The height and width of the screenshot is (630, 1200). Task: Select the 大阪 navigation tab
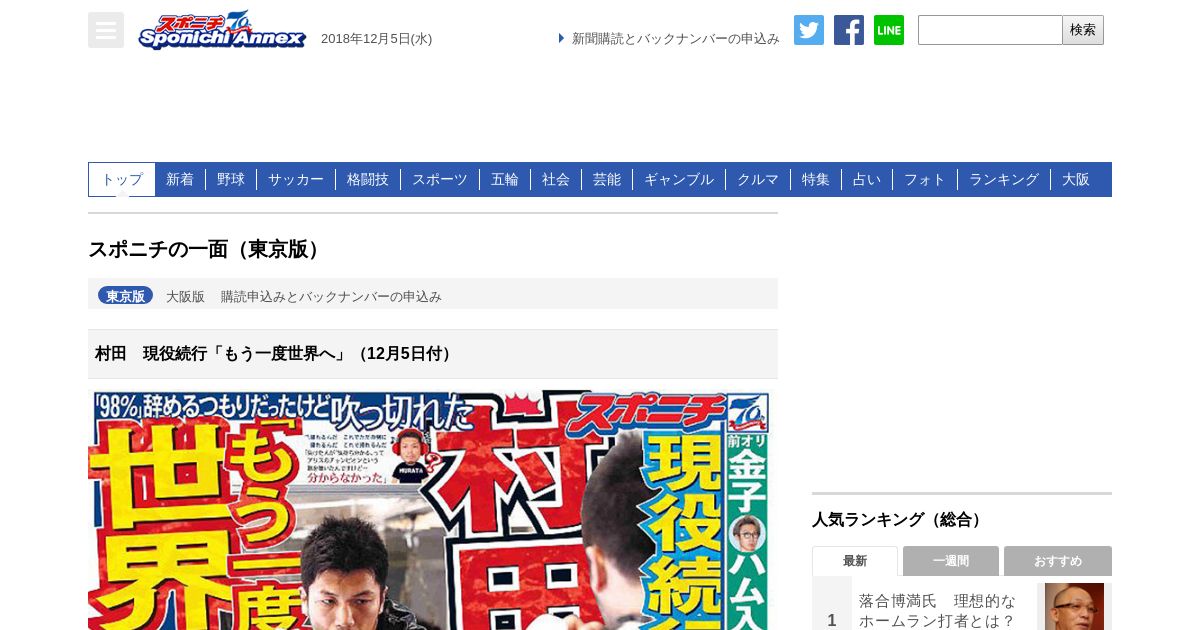[x=1076, y=179]
